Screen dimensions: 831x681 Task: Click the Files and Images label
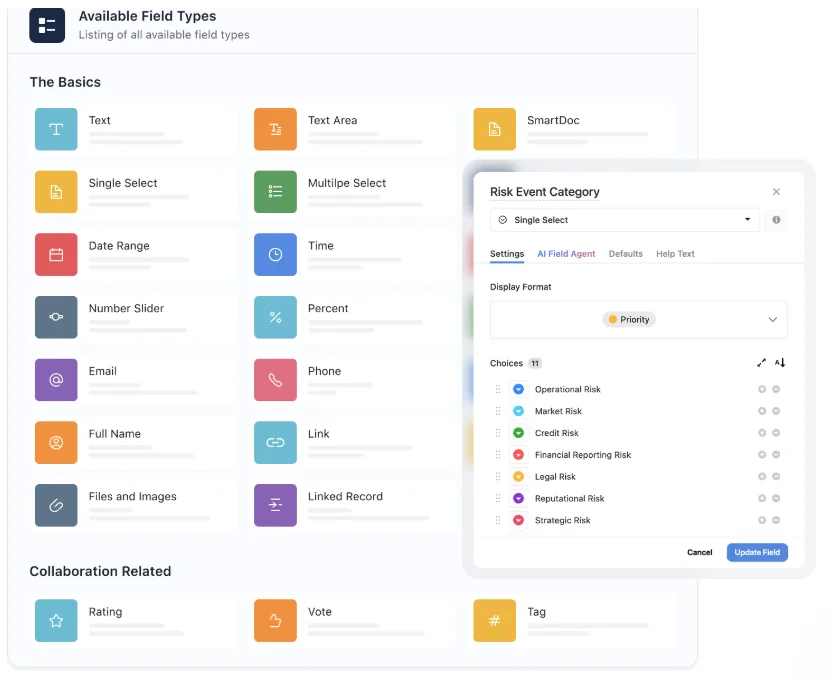132,497
